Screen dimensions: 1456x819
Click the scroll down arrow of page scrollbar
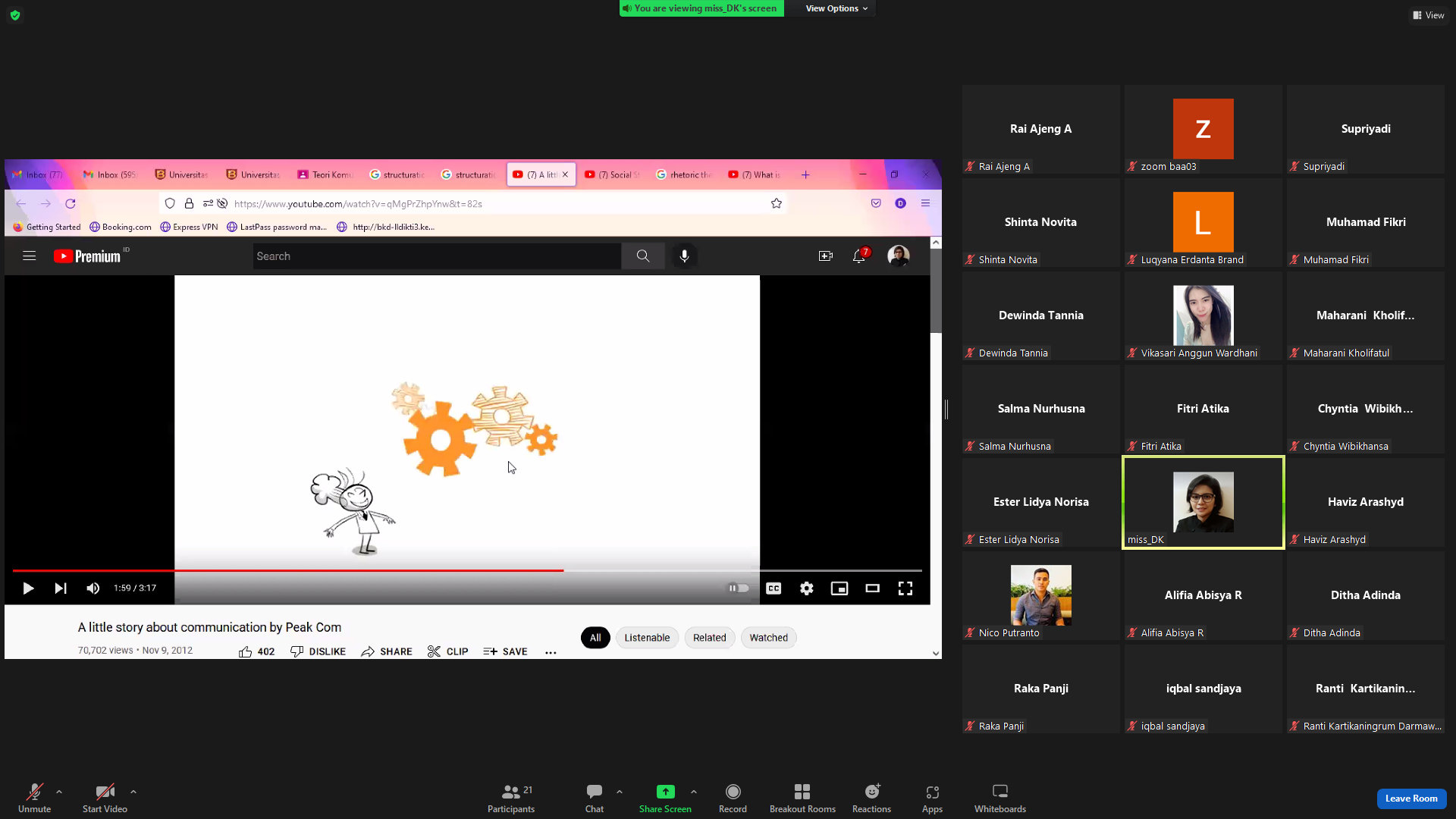tap(936, 653)
